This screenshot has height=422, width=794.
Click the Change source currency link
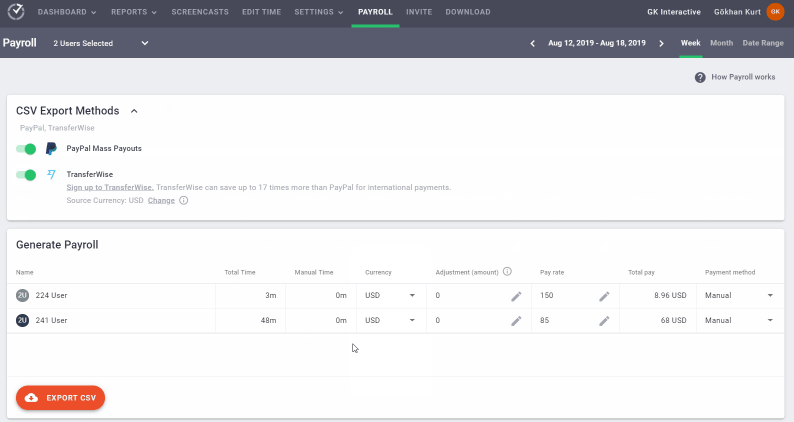coord(161,201)
